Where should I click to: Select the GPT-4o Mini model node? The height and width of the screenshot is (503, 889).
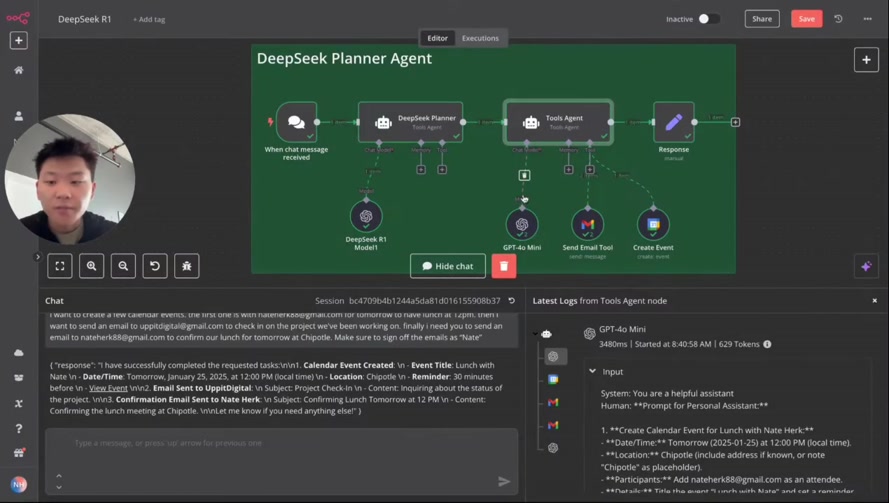(x=522, y=225)
